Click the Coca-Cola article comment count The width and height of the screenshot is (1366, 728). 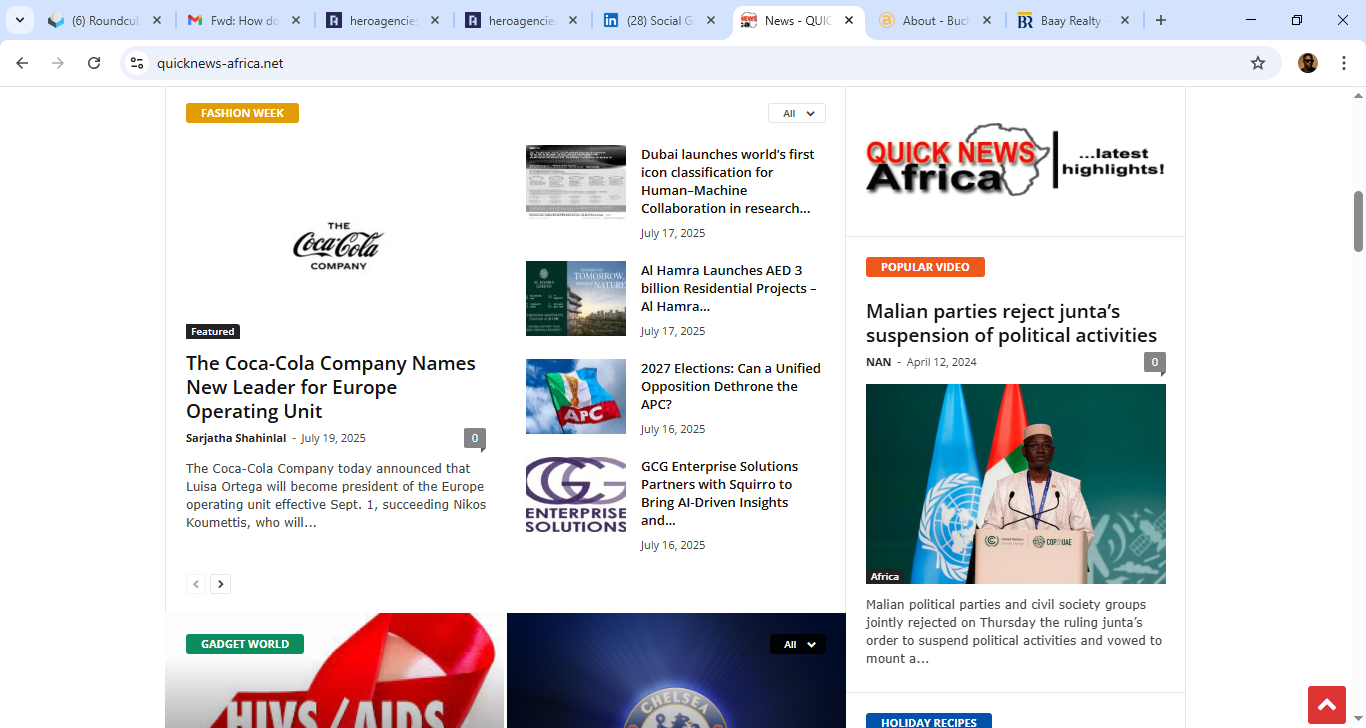pos(475,438)
